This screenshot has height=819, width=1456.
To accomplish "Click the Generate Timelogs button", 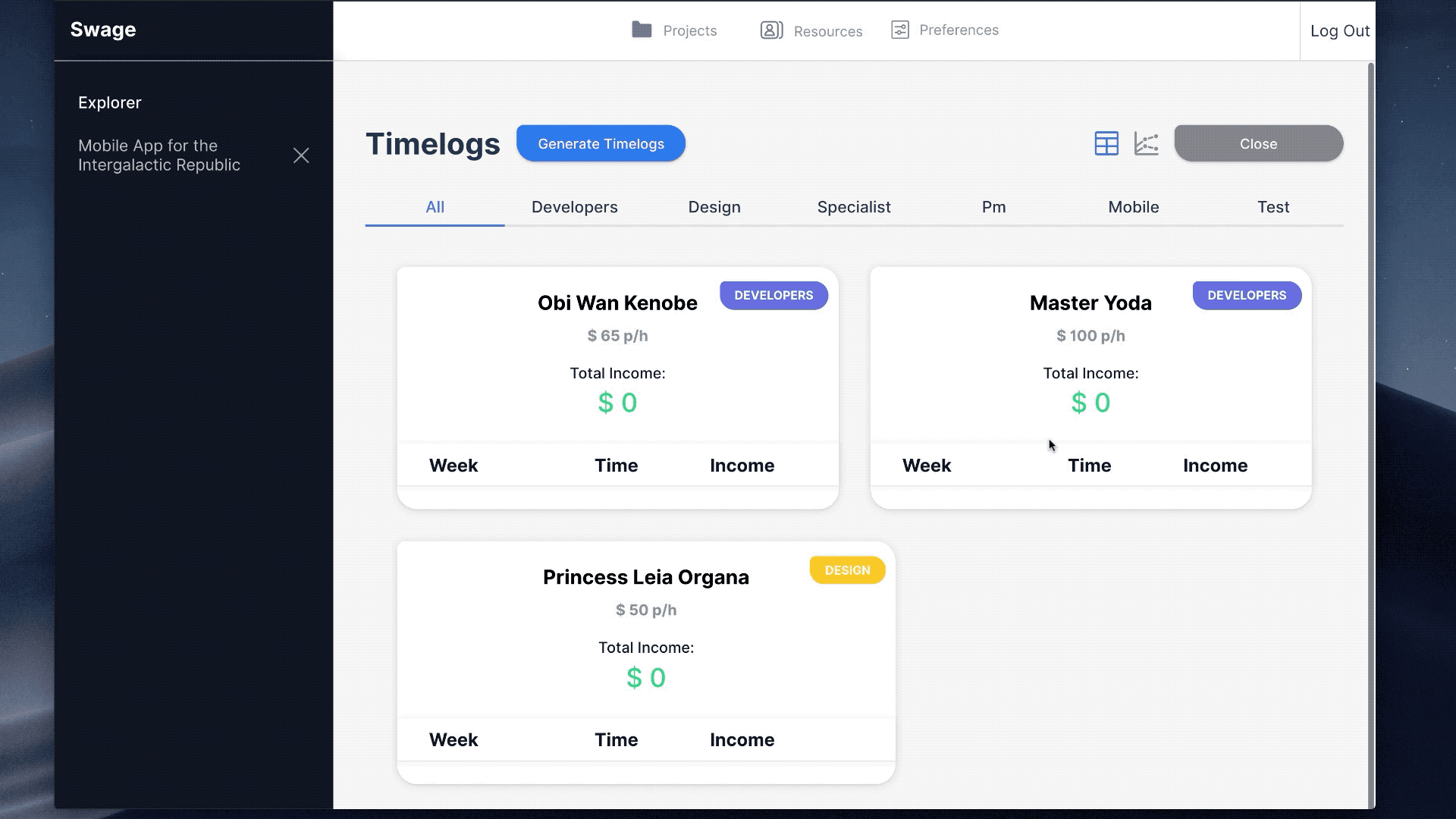I will pyautogui.click(x=601, y=143).
